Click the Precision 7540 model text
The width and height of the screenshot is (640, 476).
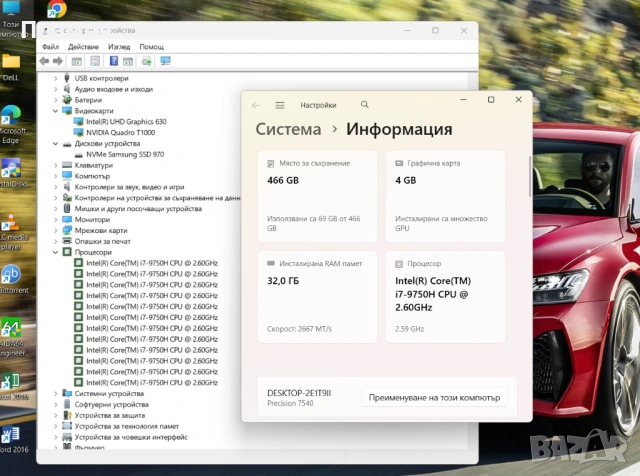[290, 403]
